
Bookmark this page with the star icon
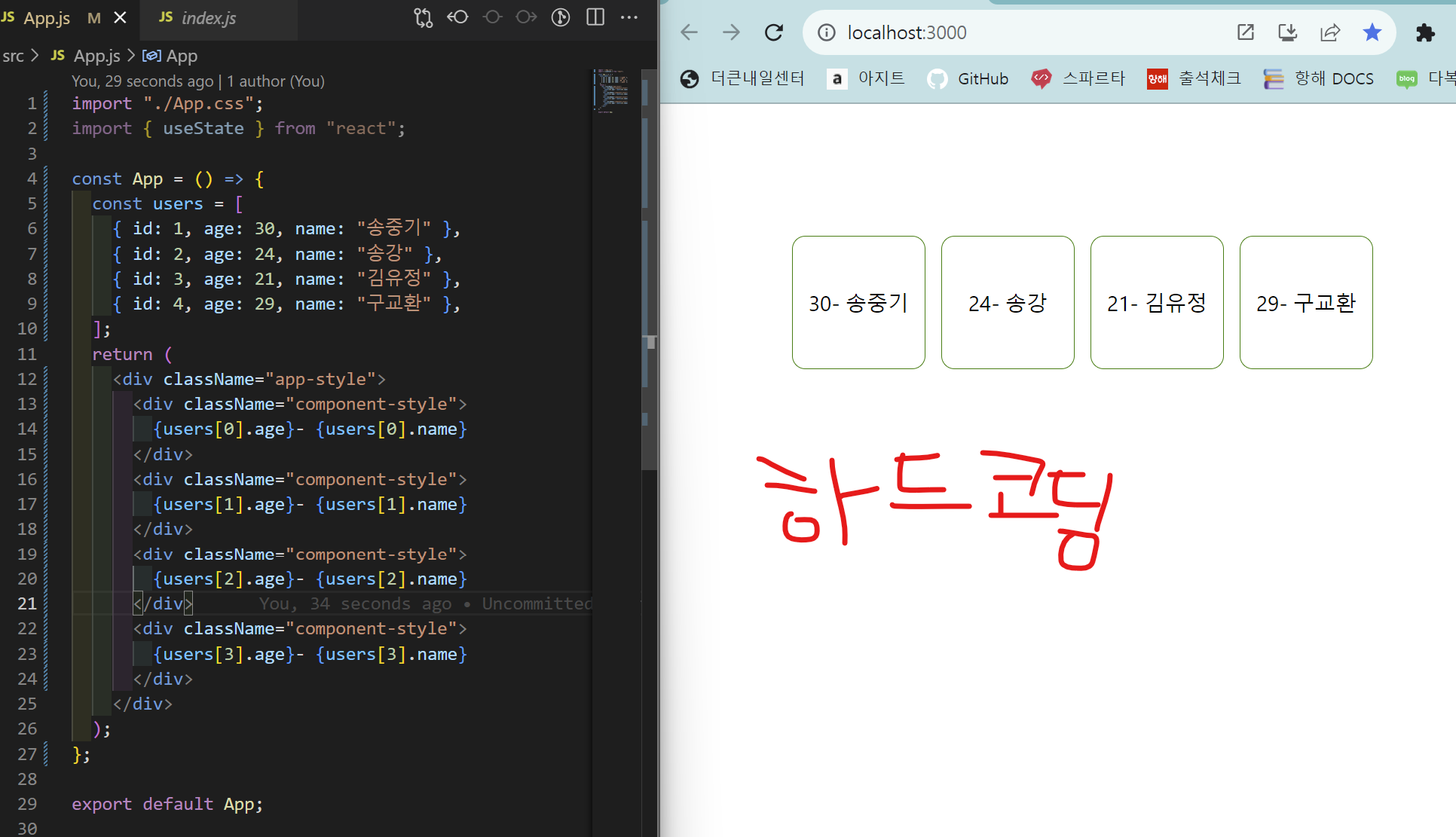tap(1372, 32)
